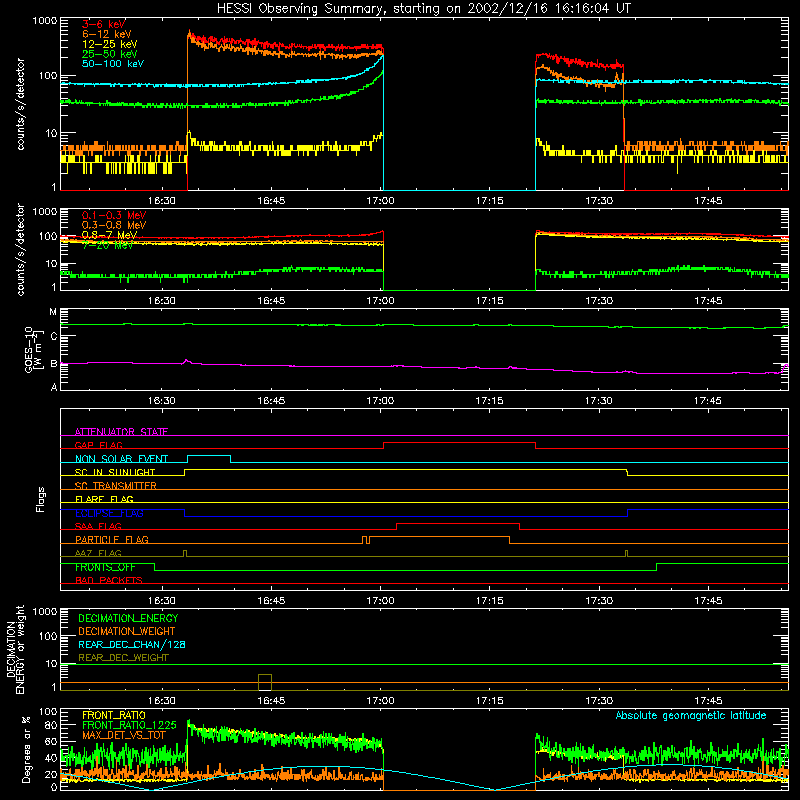Click counts/s/detector label of the MeV panel
The width and height of the screenshot is (800, 800).
coord(20,249)
